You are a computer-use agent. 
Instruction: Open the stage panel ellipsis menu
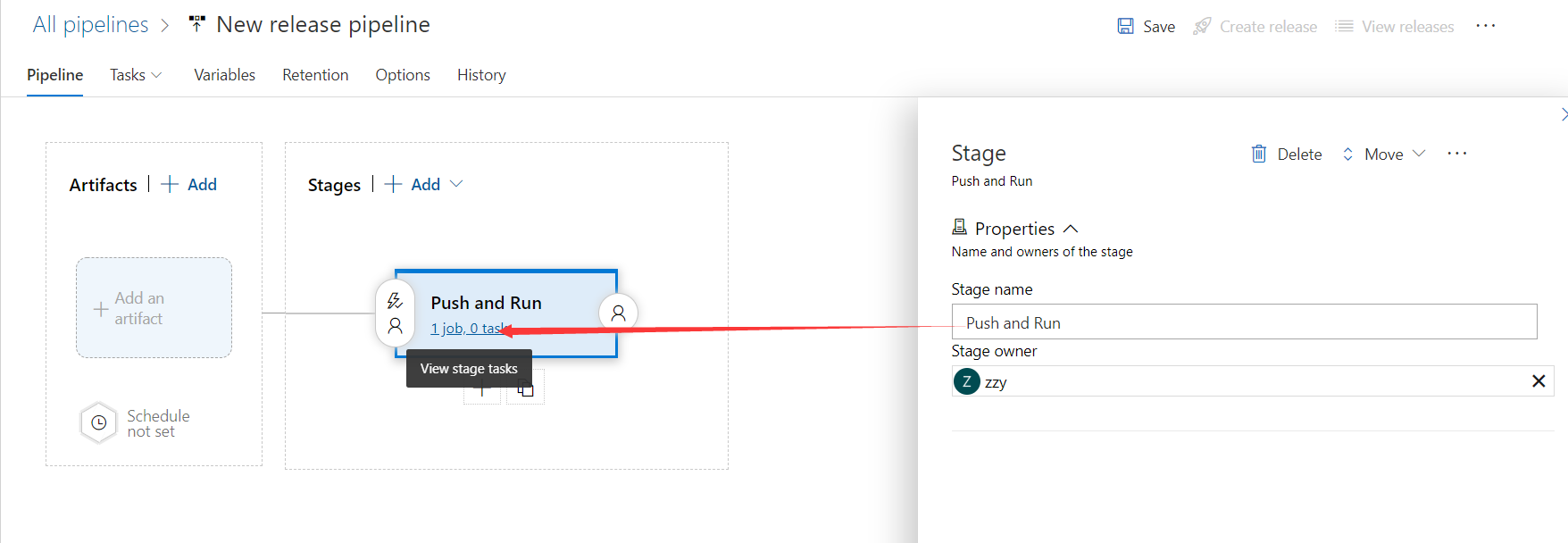click(1457, 154)
